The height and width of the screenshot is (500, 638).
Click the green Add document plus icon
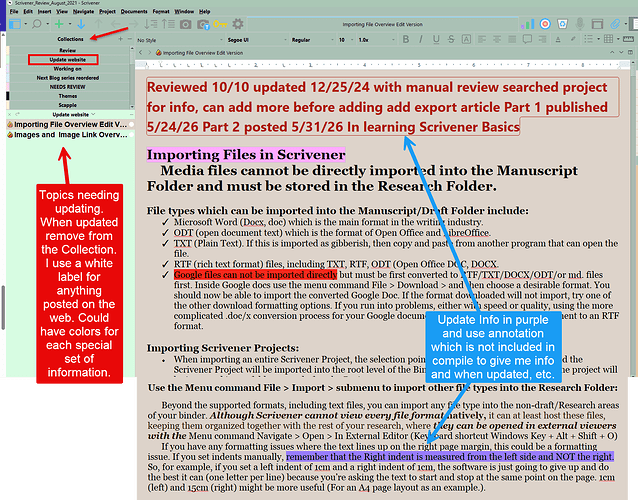(59, 24)
